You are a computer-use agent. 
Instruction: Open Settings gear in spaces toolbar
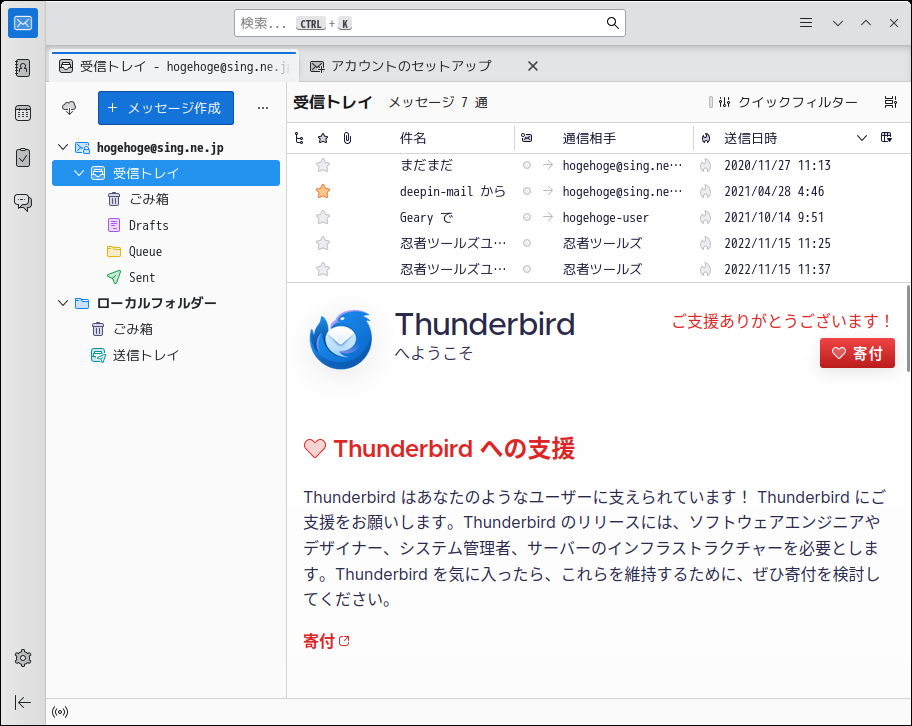click(23, 658)
